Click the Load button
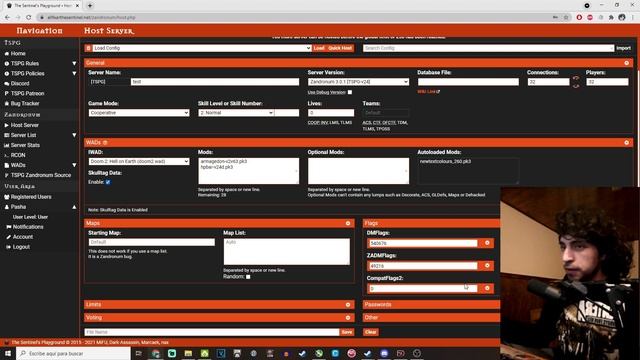640x360 pixels. 319,48
